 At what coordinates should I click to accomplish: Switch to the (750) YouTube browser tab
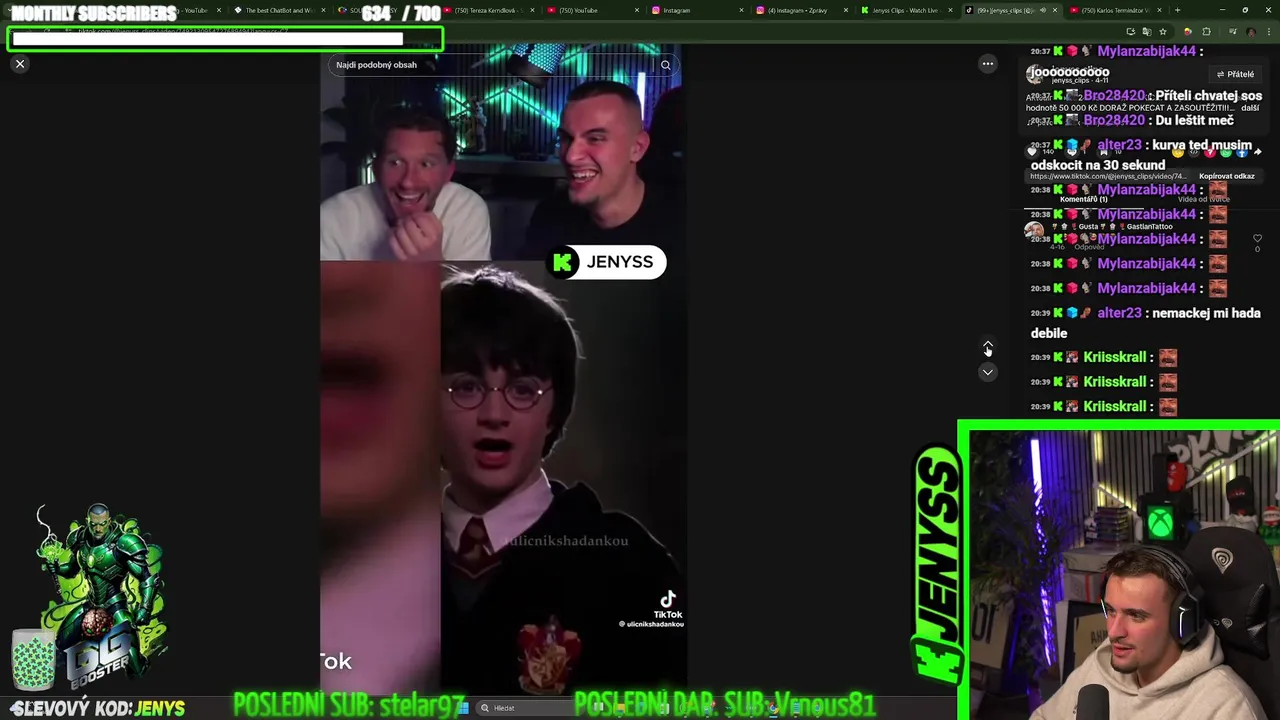[x=590, y=10]
